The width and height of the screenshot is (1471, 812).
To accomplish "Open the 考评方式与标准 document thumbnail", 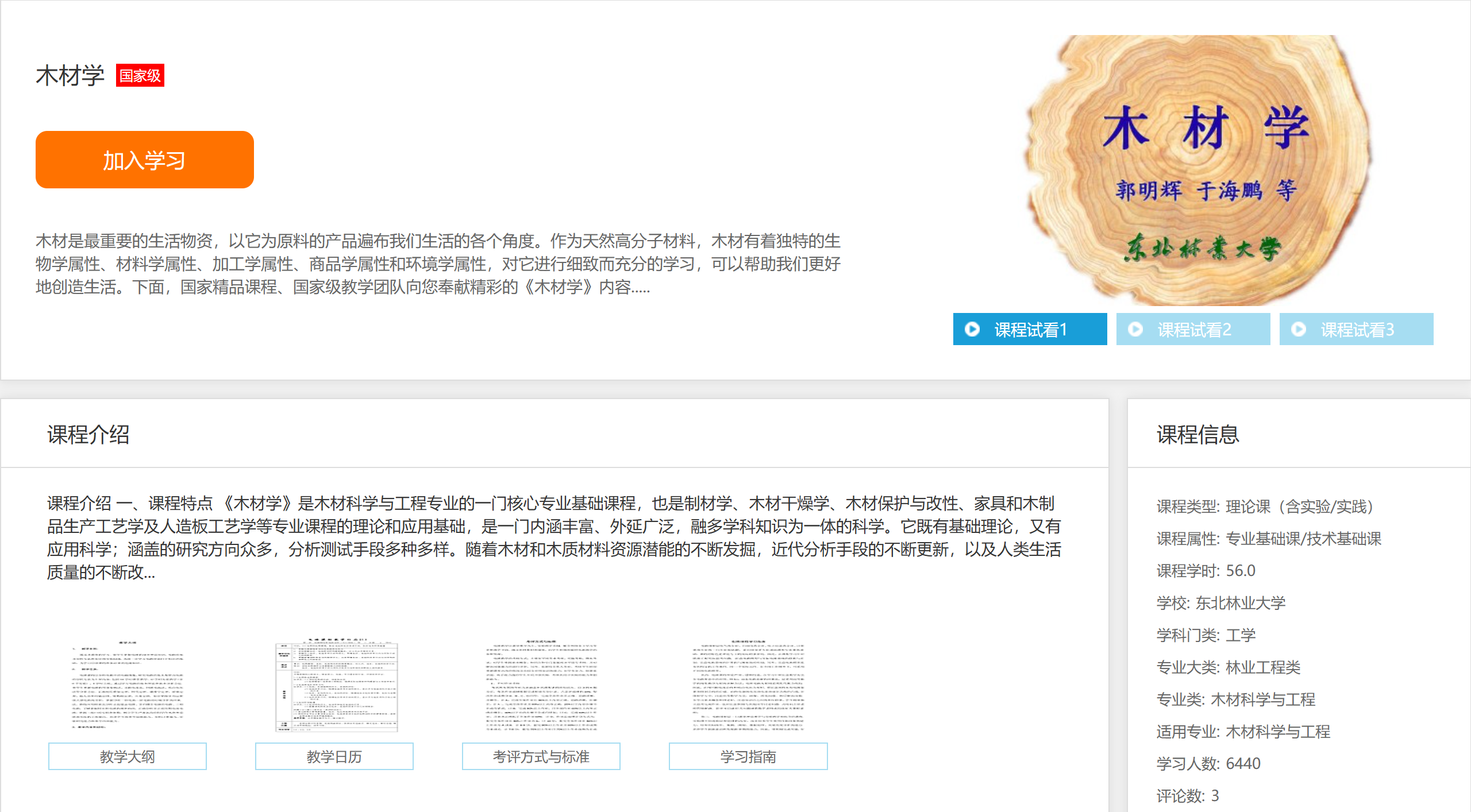I will 541,685.
